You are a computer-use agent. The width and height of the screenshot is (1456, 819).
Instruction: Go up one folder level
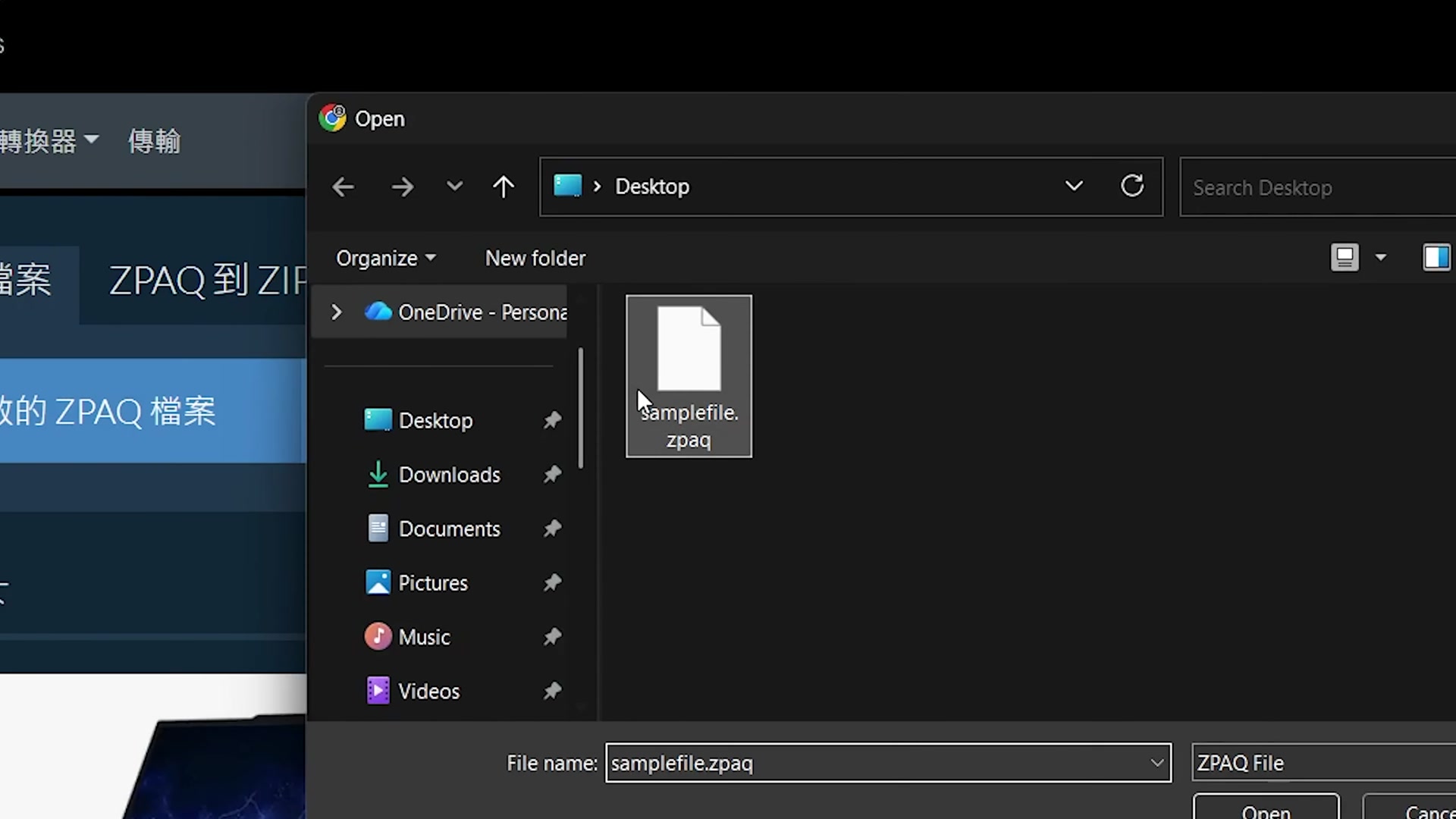tap(503, 187)
